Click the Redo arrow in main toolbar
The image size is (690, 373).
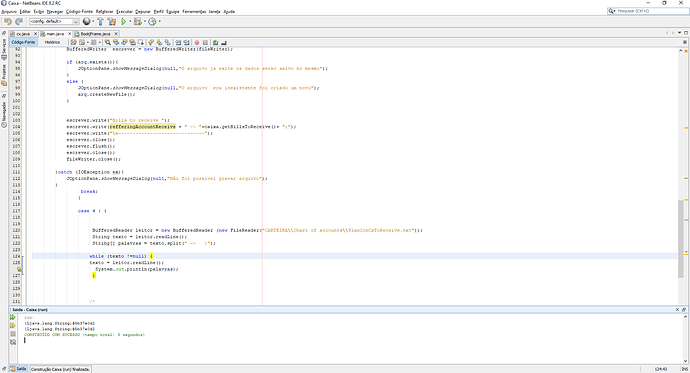click(x=18, y=21)
